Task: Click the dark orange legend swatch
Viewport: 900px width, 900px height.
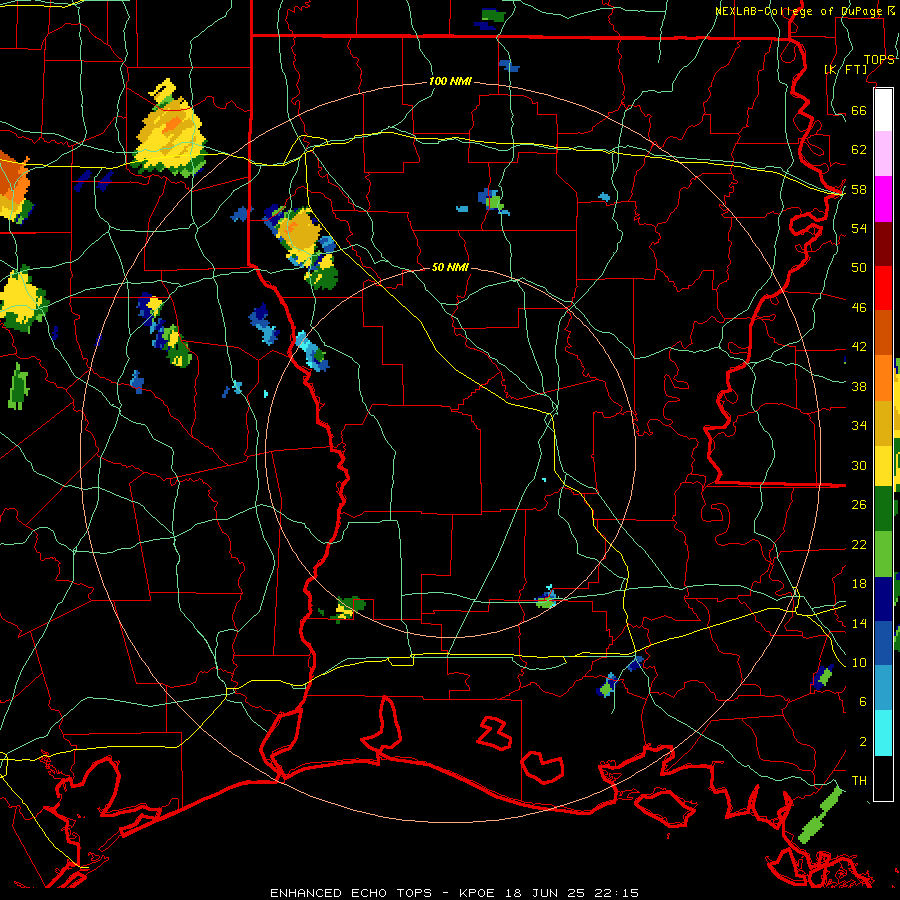Action: click(883, 333)
